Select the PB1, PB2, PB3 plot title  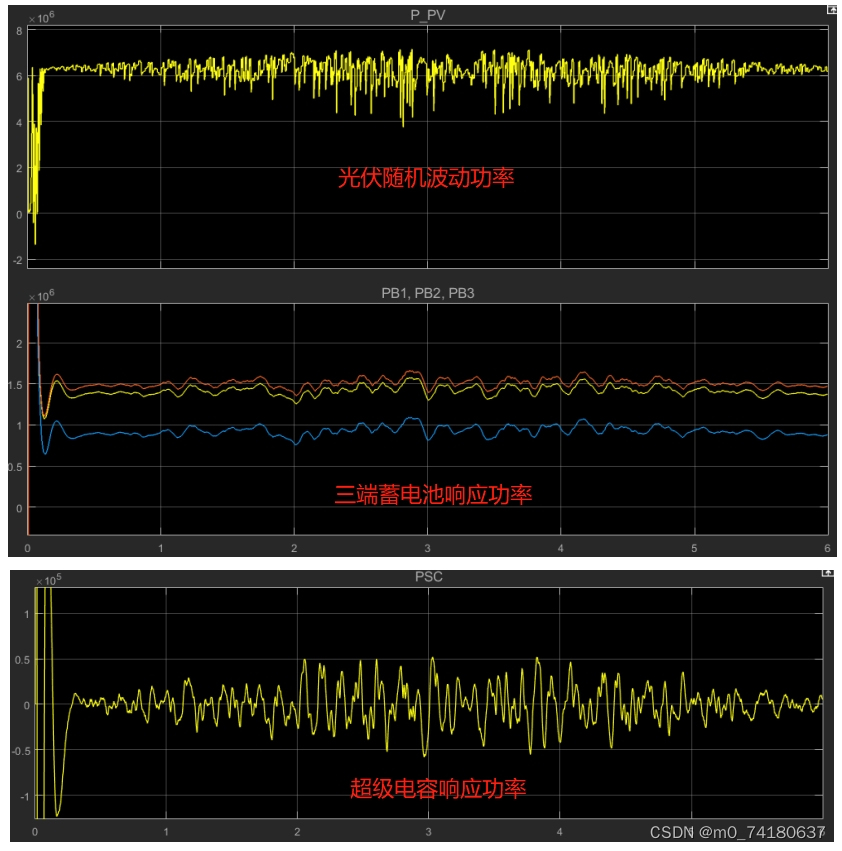click(x=428, y=293)
